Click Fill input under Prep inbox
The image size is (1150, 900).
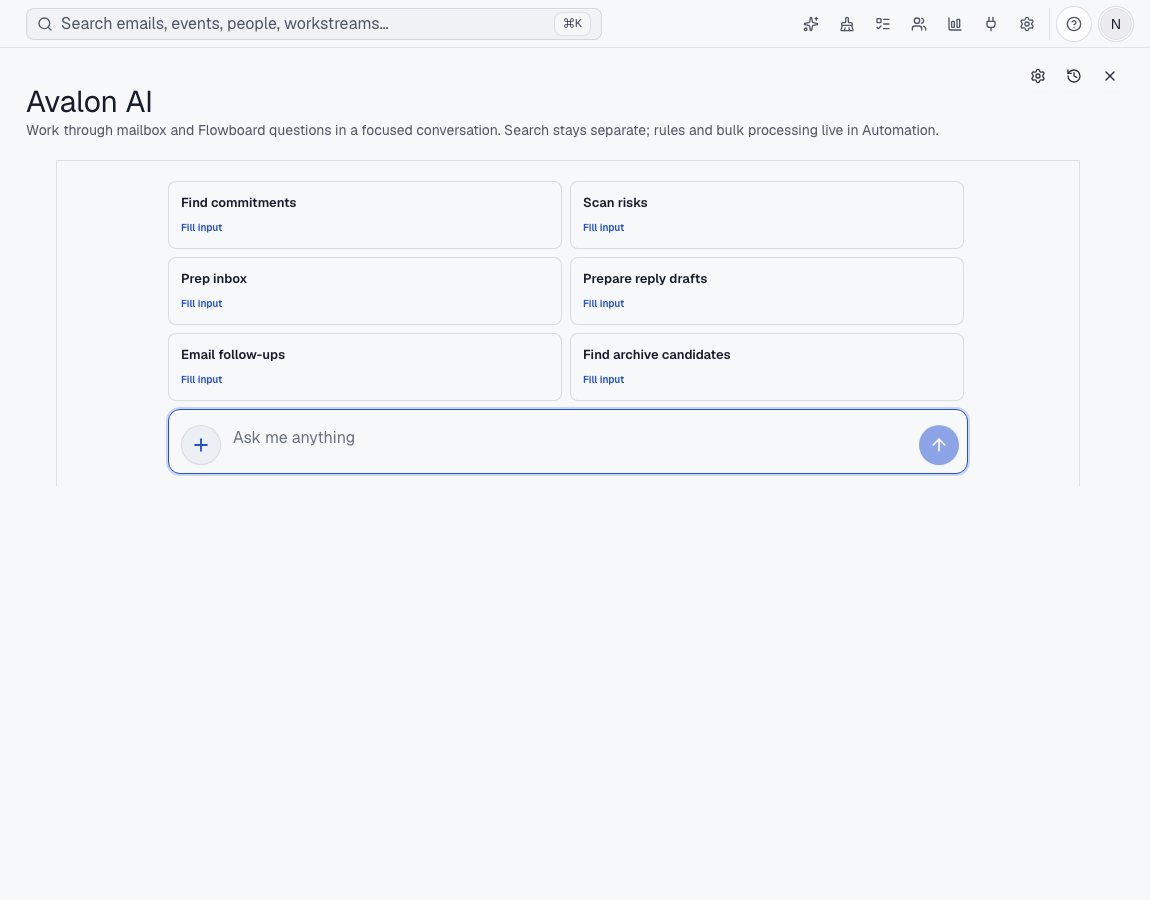point(202,304)
